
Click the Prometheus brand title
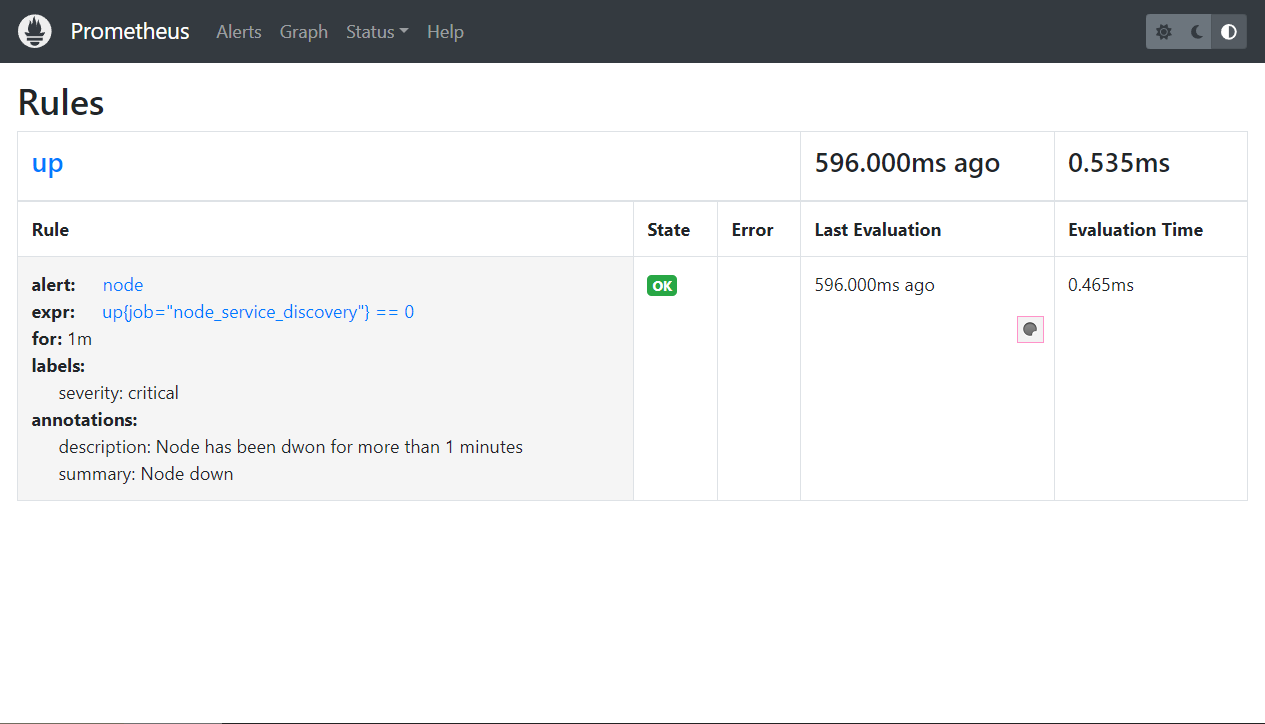(x=130, y=32)
